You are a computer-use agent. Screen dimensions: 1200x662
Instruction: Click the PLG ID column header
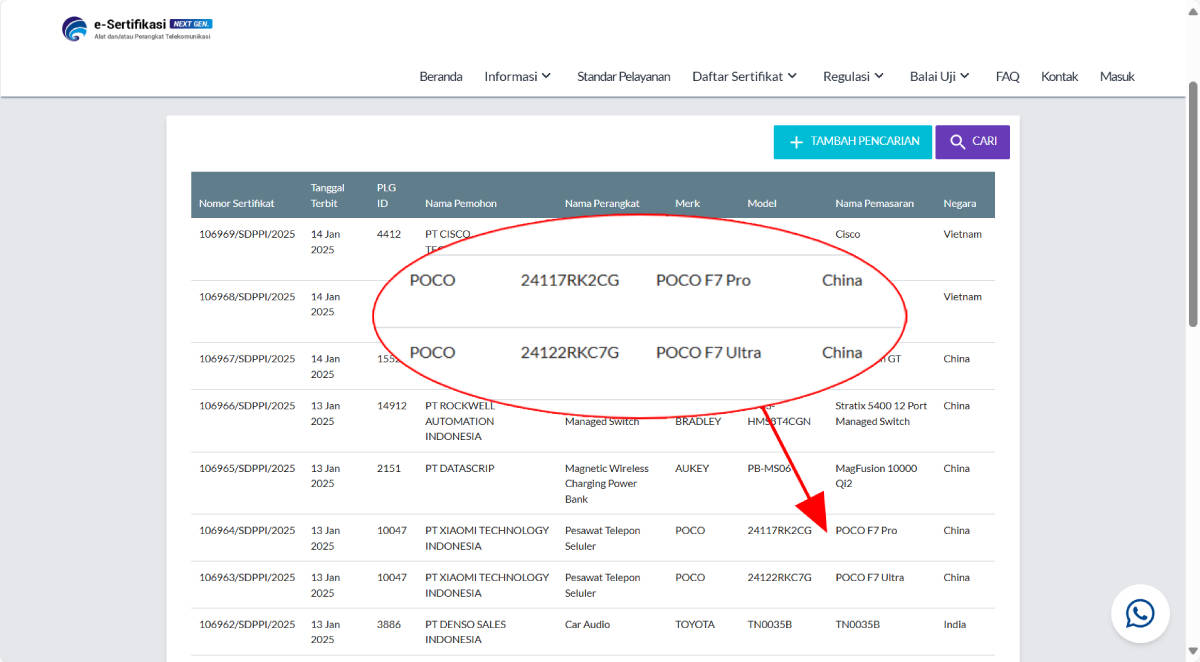(x=387, y=195)
